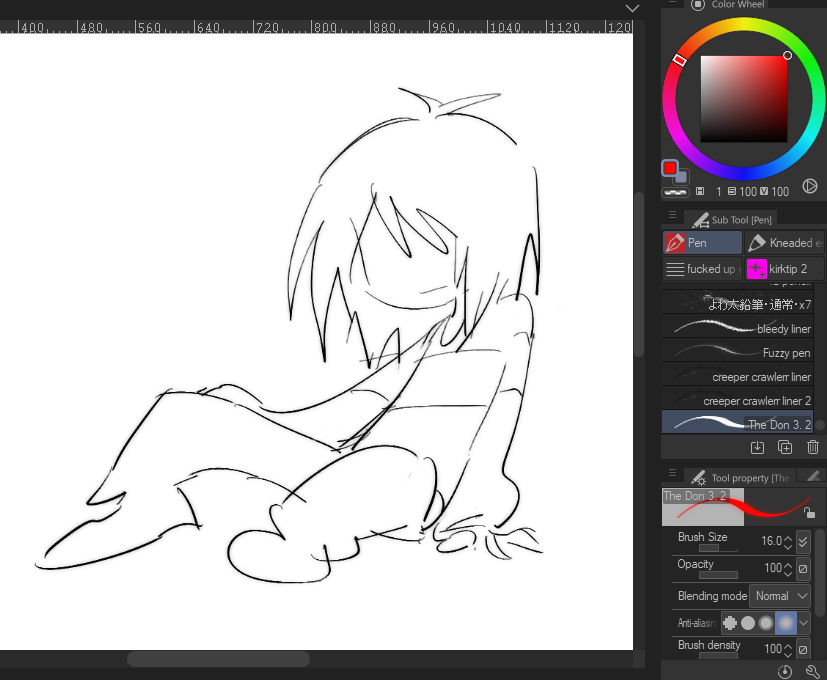
Task: Open Blending mode Normal dropdown
Action: (780, 596)
